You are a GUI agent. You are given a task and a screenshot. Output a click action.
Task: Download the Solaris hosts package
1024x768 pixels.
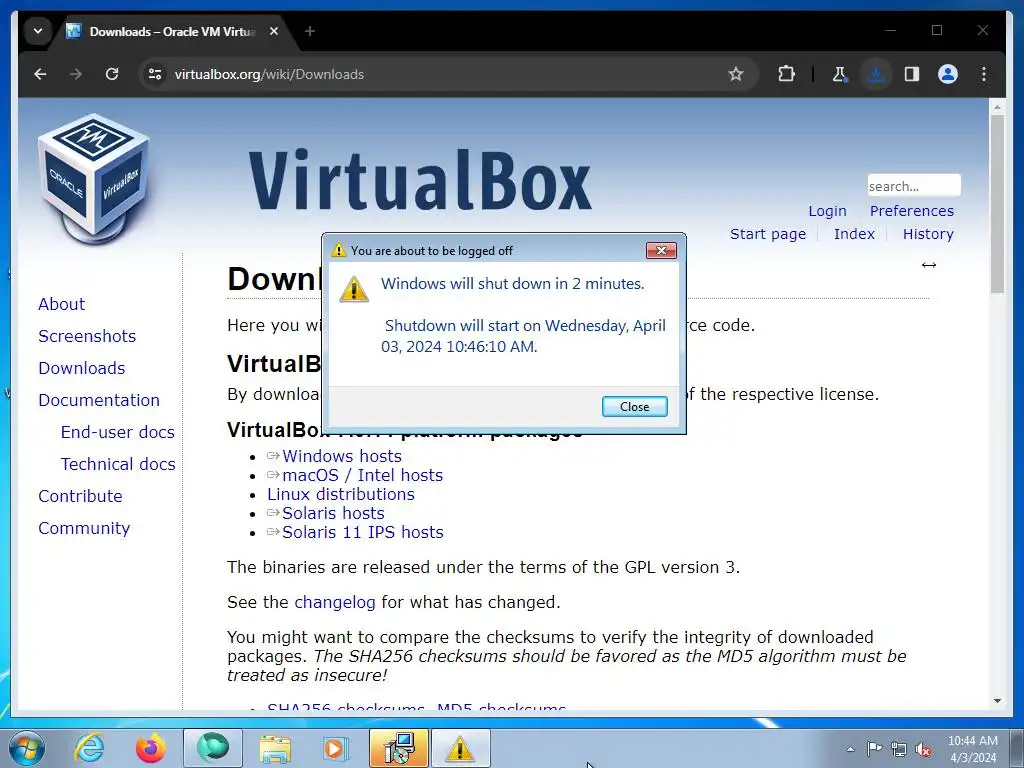point(333,513)
